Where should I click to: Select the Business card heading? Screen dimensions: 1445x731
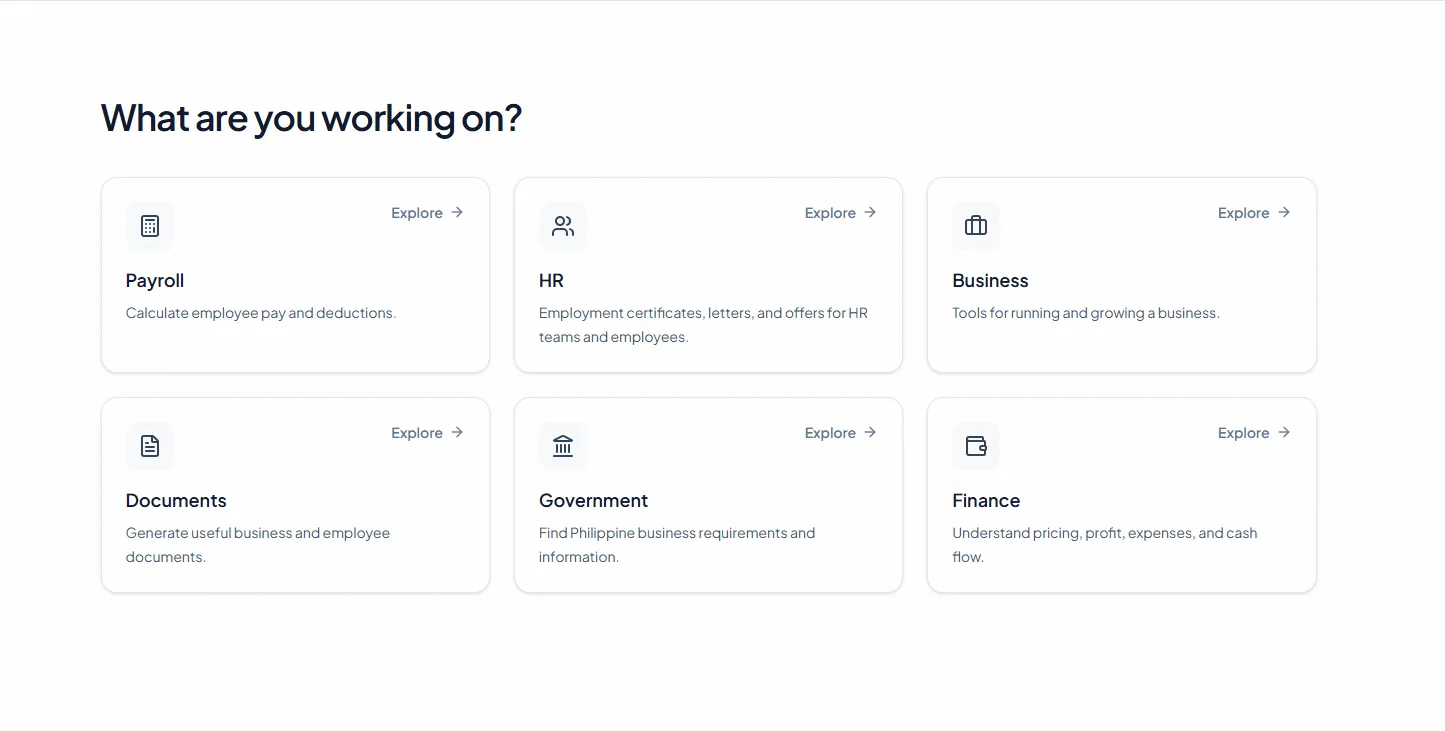990,281
